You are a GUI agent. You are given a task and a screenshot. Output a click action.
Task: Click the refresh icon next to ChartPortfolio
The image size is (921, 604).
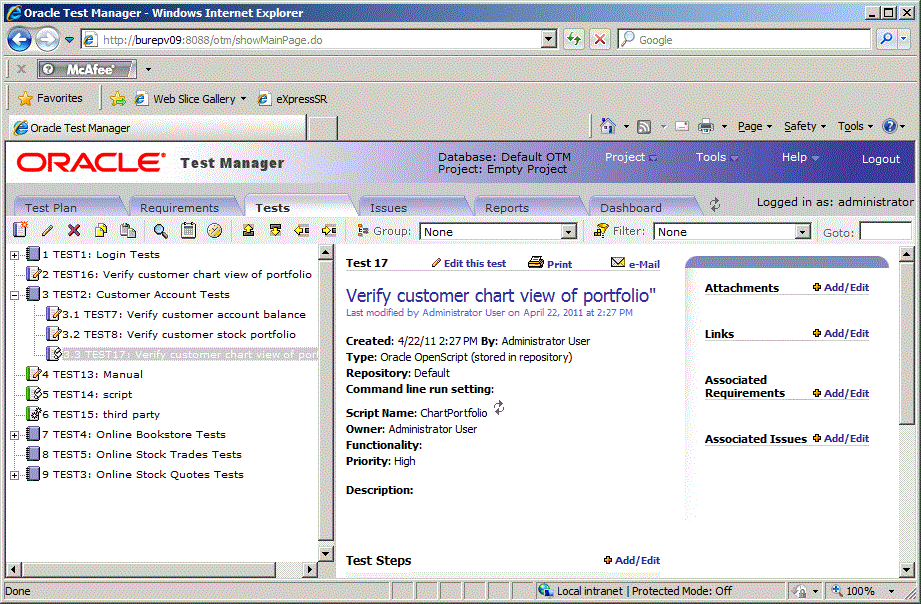pos(499,407)
